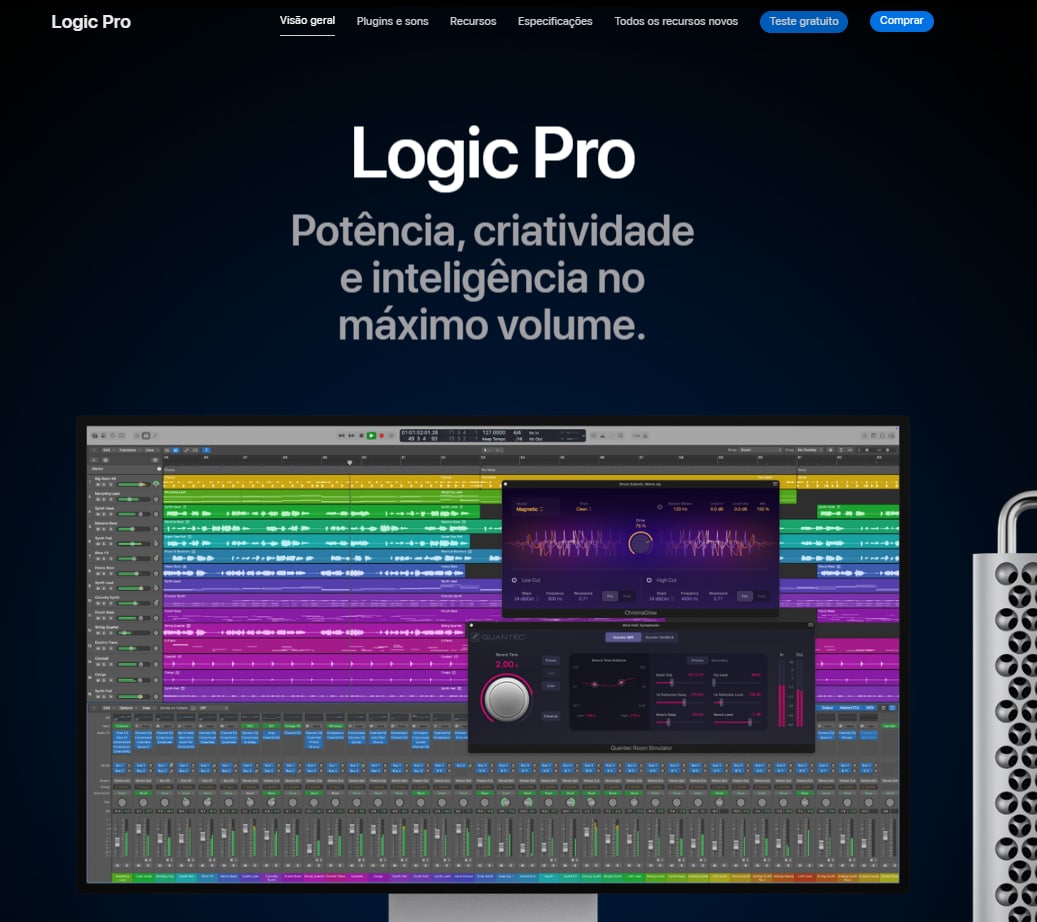Image resolution: width=1037 pixels, height=922 pixels.
Task: Click the Teste gratuito button
Action: pos(804,21)
